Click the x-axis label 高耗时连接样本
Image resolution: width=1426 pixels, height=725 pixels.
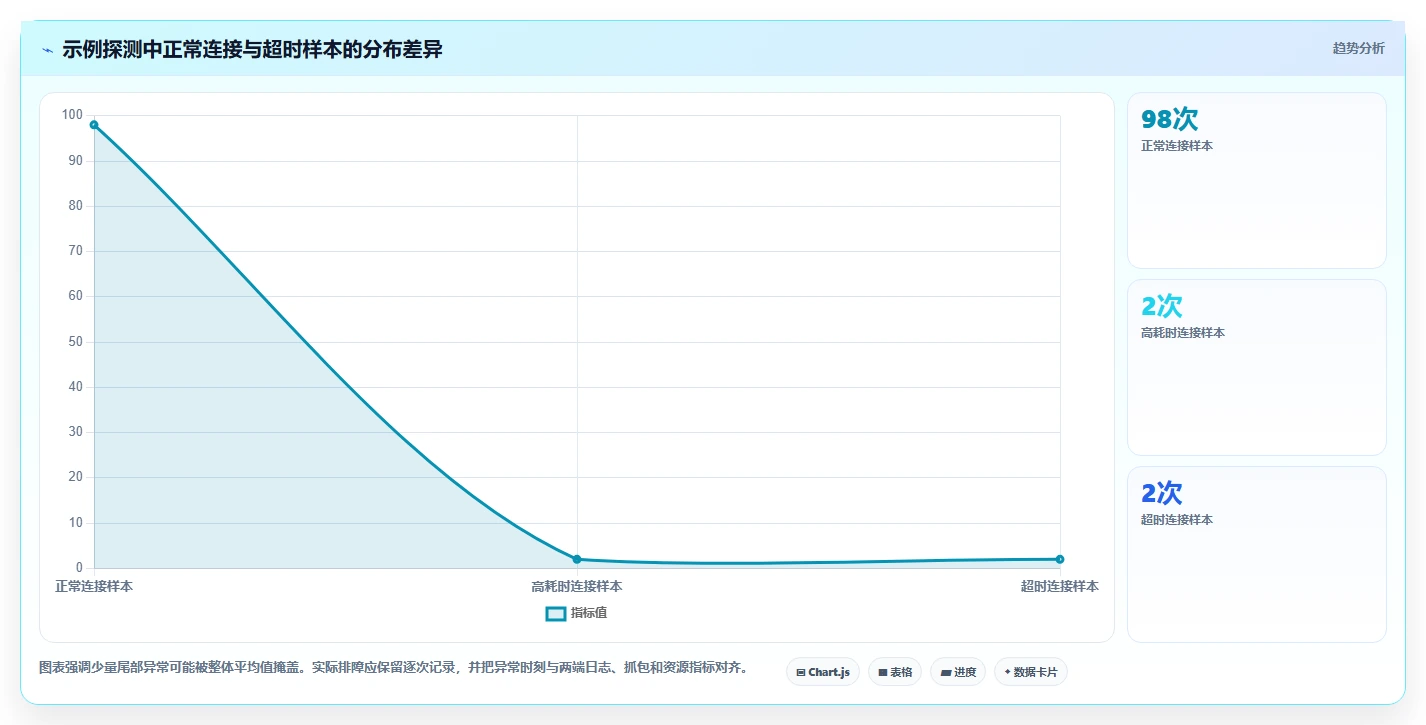point(577,586)
